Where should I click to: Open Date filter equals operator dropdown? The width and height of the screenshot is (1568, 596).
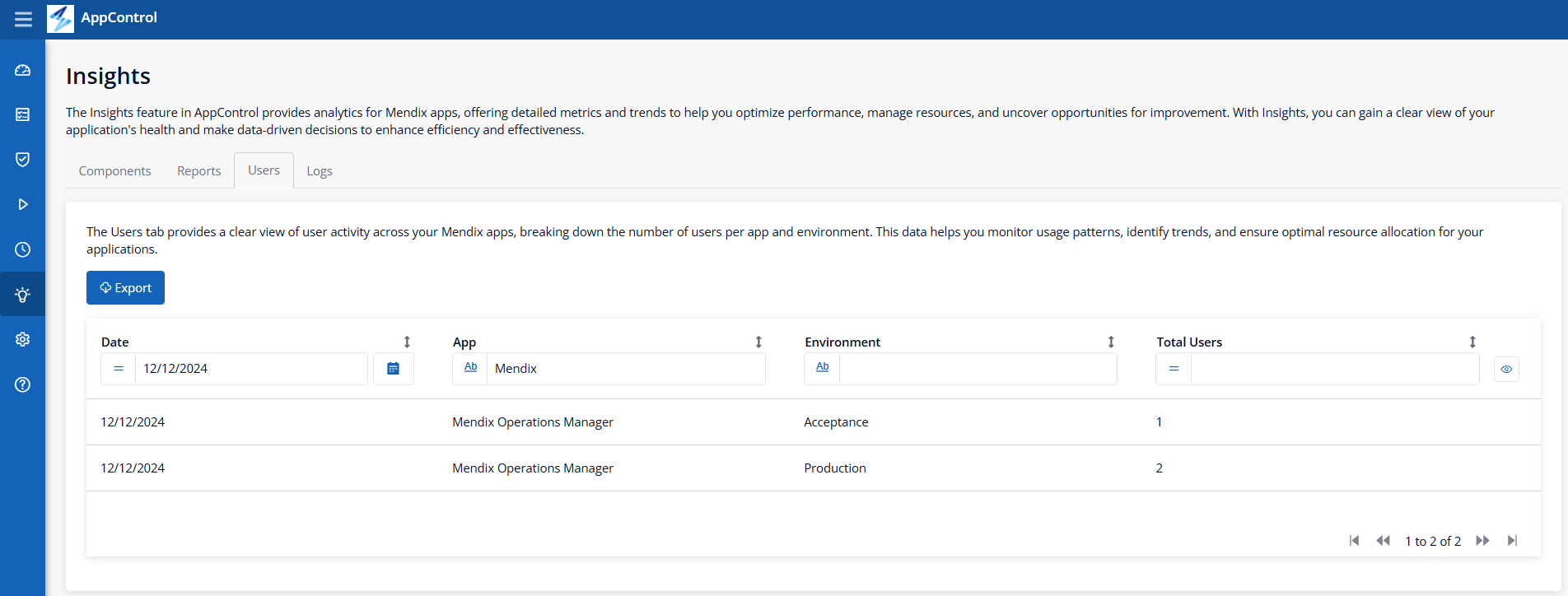click(119, 369)
